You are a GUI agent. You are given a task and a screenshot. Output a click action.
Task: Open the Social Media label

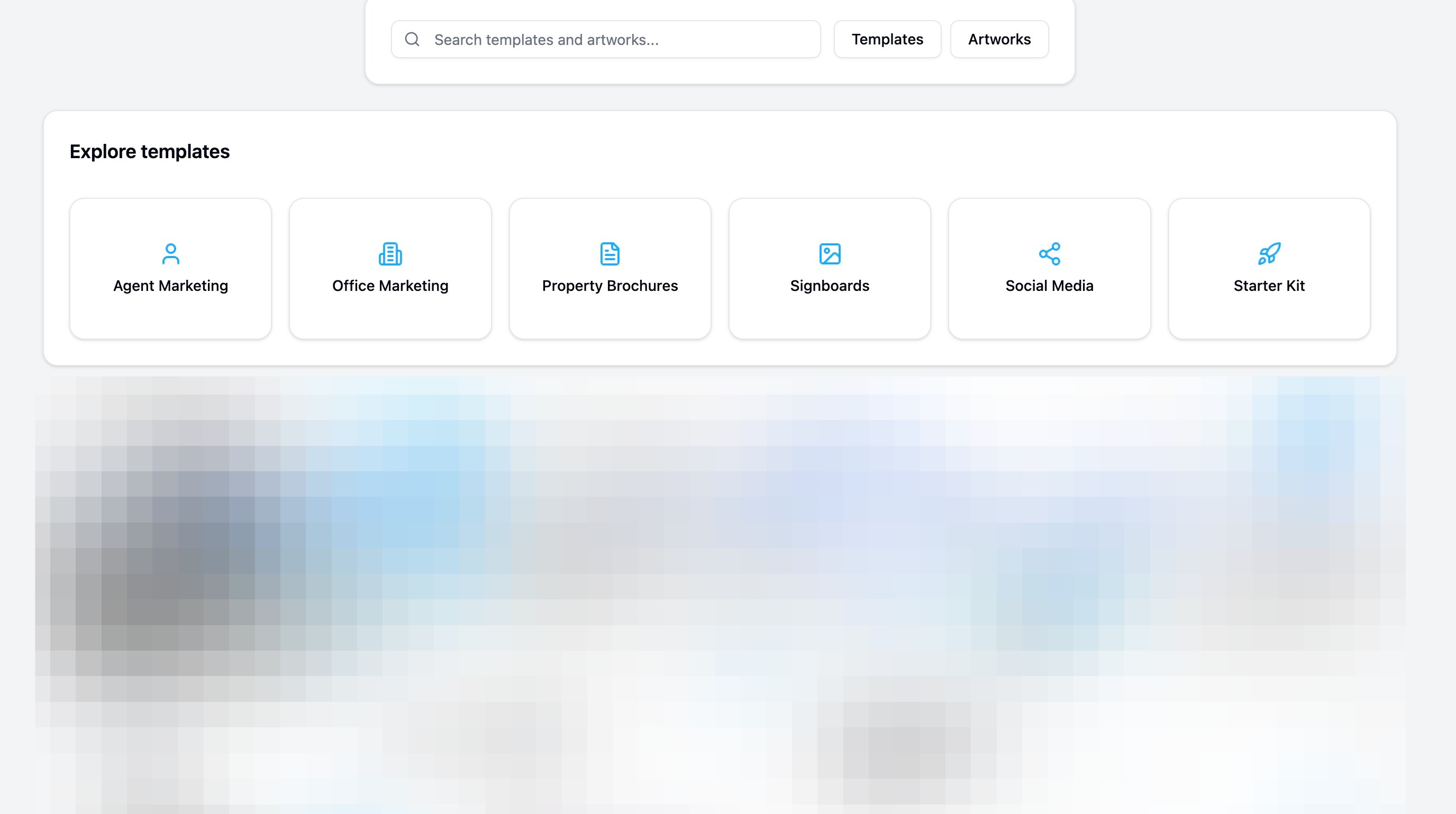click(x=1050, y=286)
